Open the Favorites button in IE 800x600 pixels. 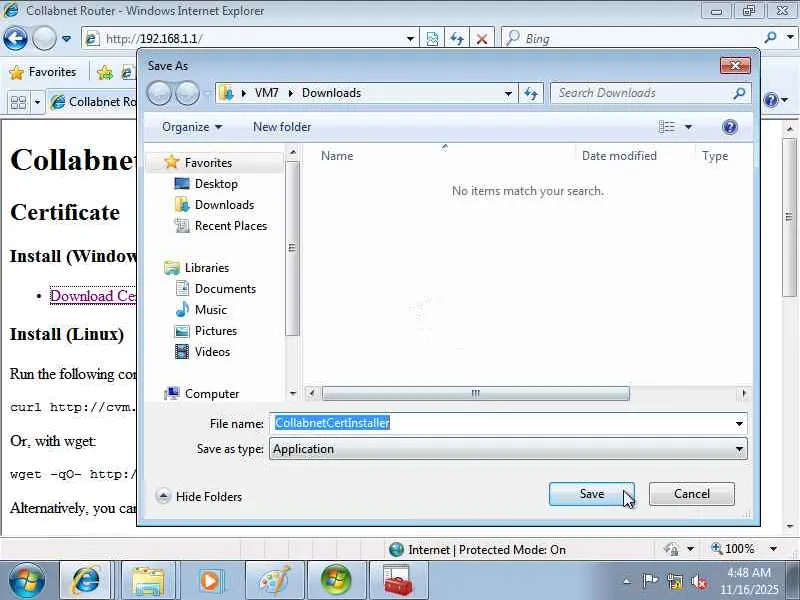pyautogui.click(x=43, y=72)
